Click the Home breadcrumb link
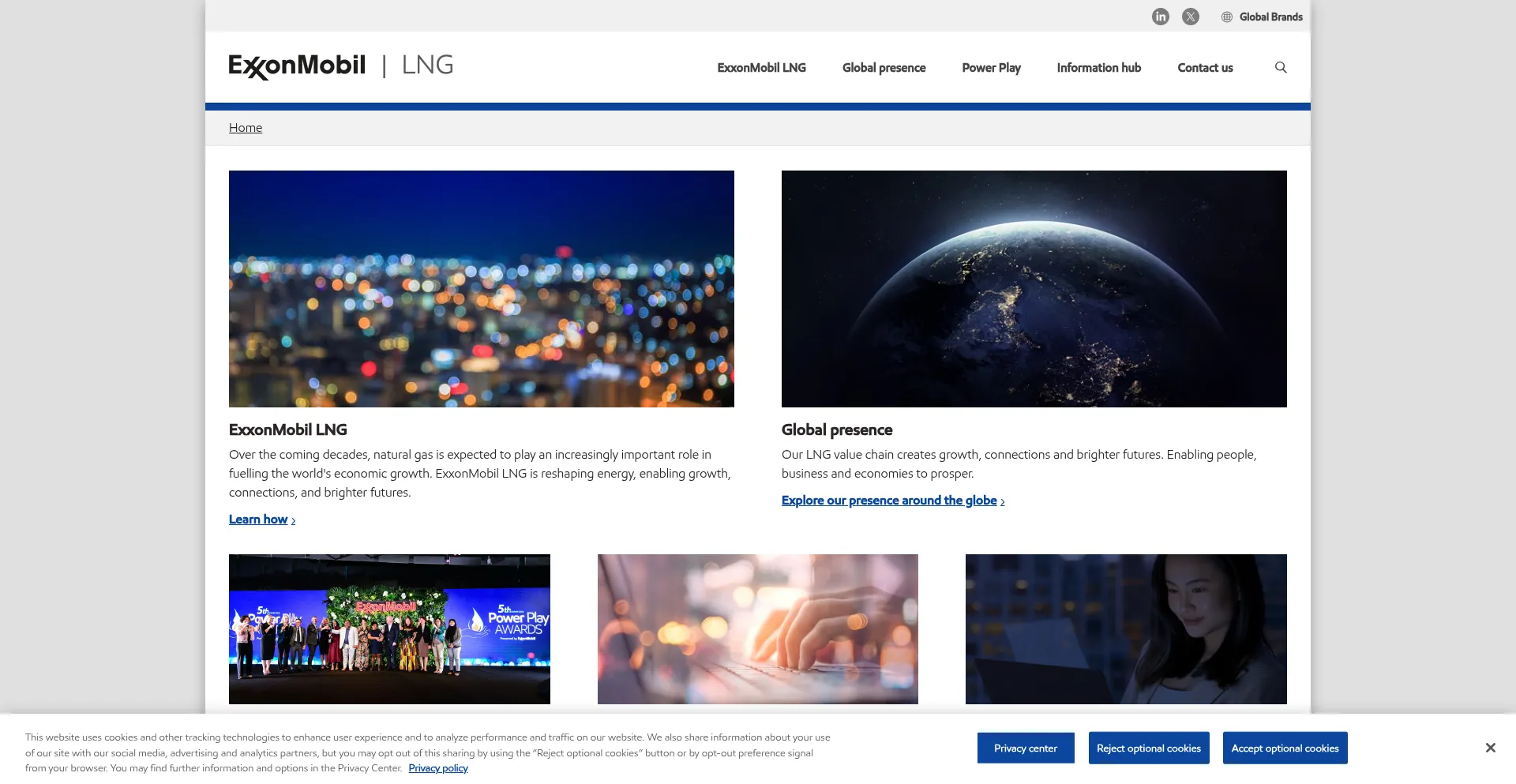1516x784 pixels. [x=246, y=128]
